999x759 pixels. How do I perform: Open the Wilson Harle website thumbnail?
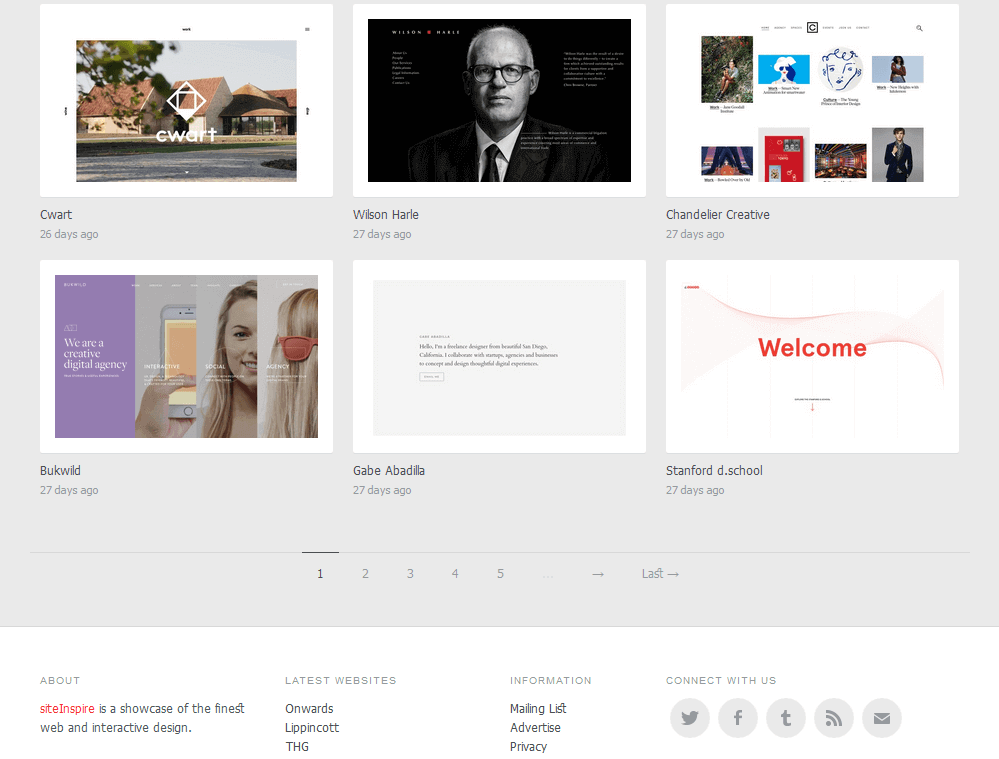(x=500, y=101)
